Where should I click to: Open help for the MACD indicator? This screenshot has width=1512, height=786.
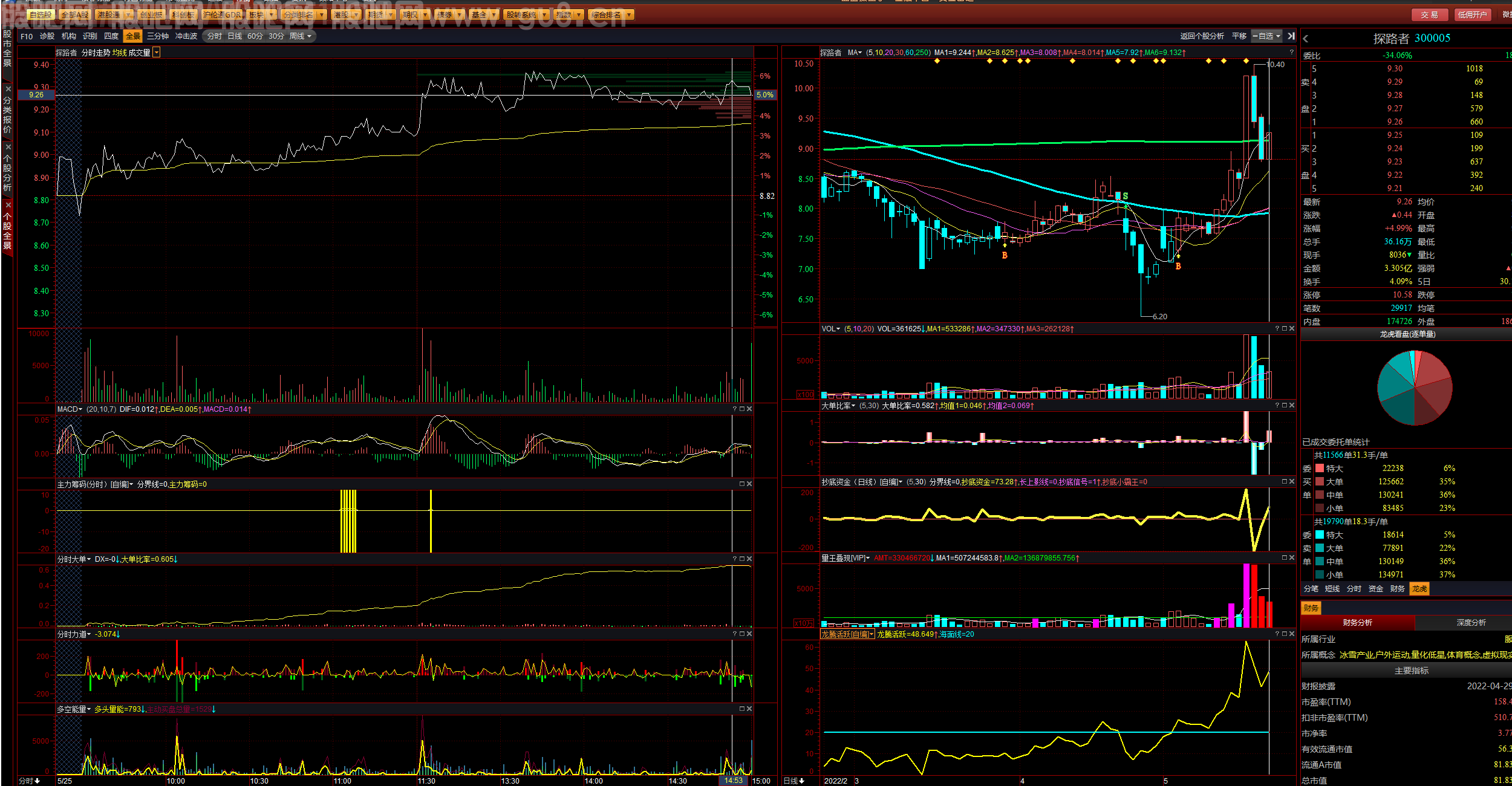pyautogui.click(x=735, y=409)
